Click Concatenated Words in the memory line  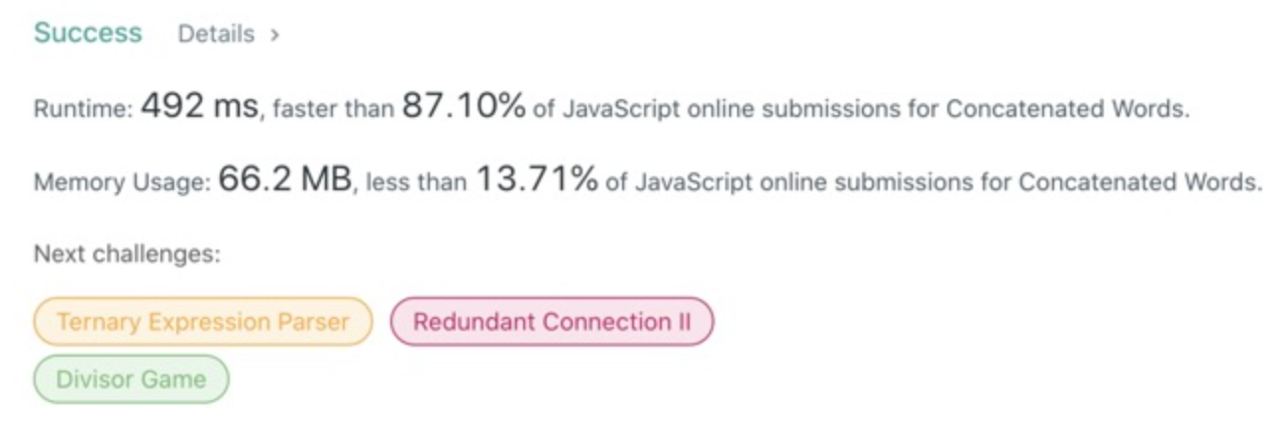[x=1140, y=184]
